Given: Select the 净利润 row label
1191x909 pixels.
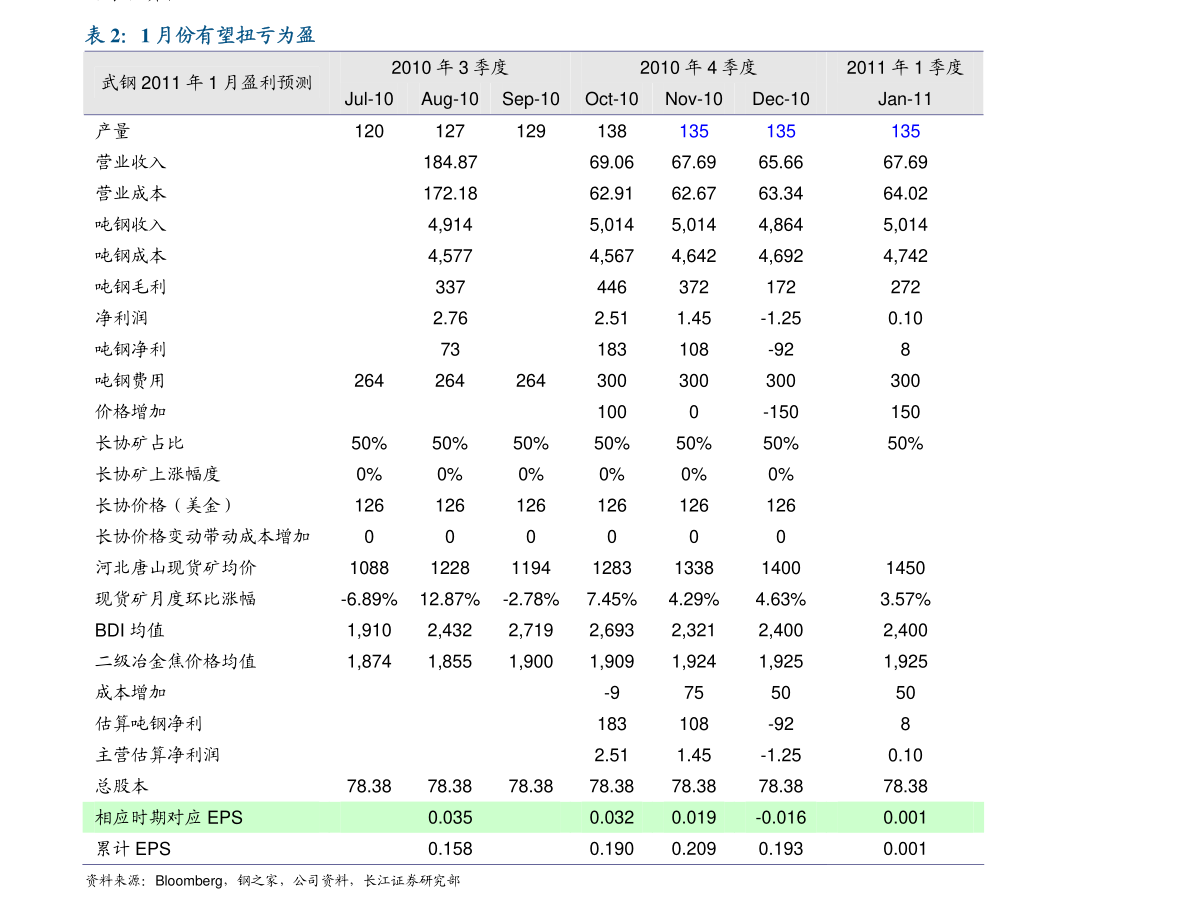Looking at the screenshot, I should [122, 318].
